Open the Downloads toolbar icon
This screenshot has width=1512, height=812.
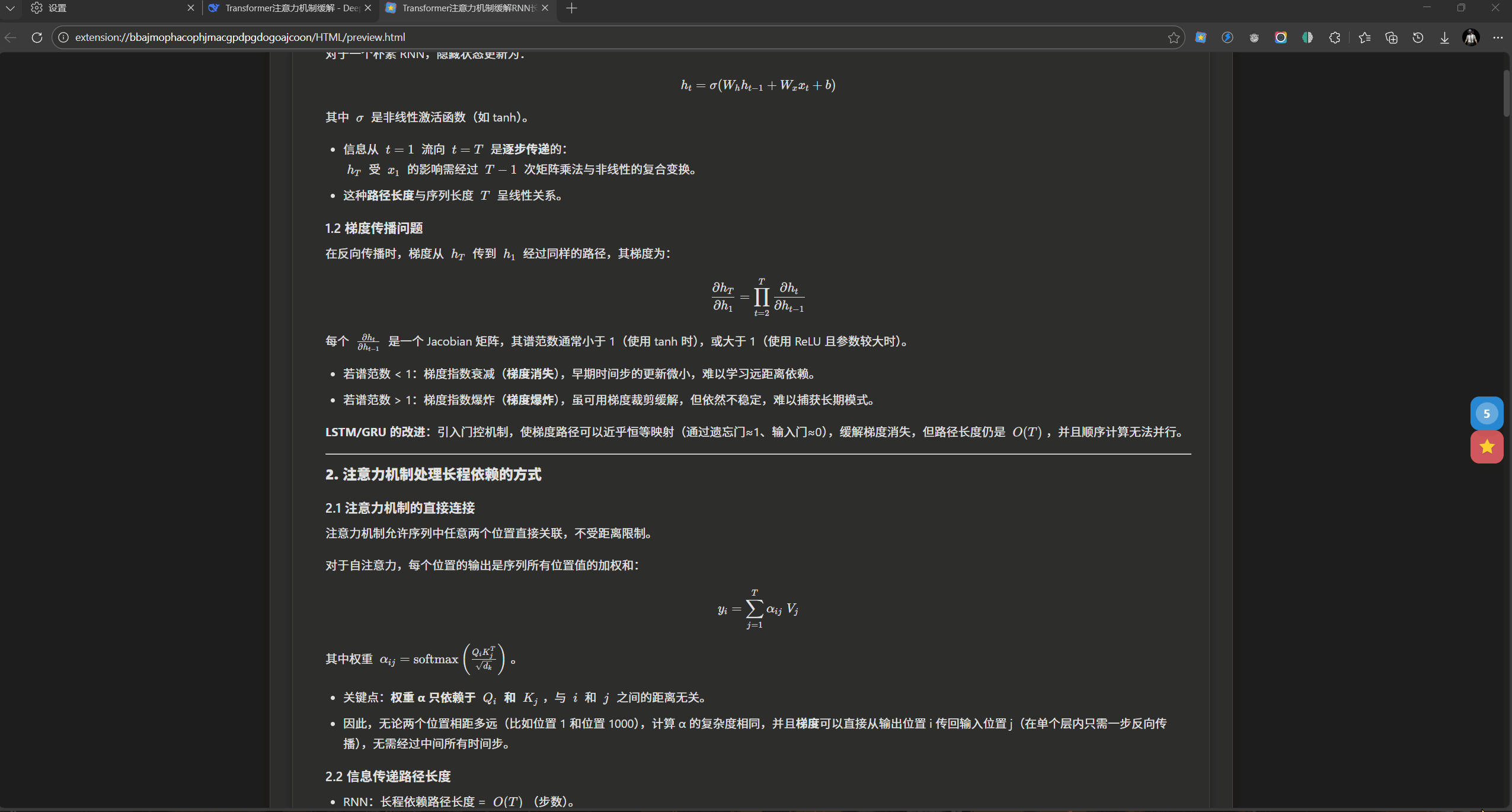click(x=1444, y=37)
